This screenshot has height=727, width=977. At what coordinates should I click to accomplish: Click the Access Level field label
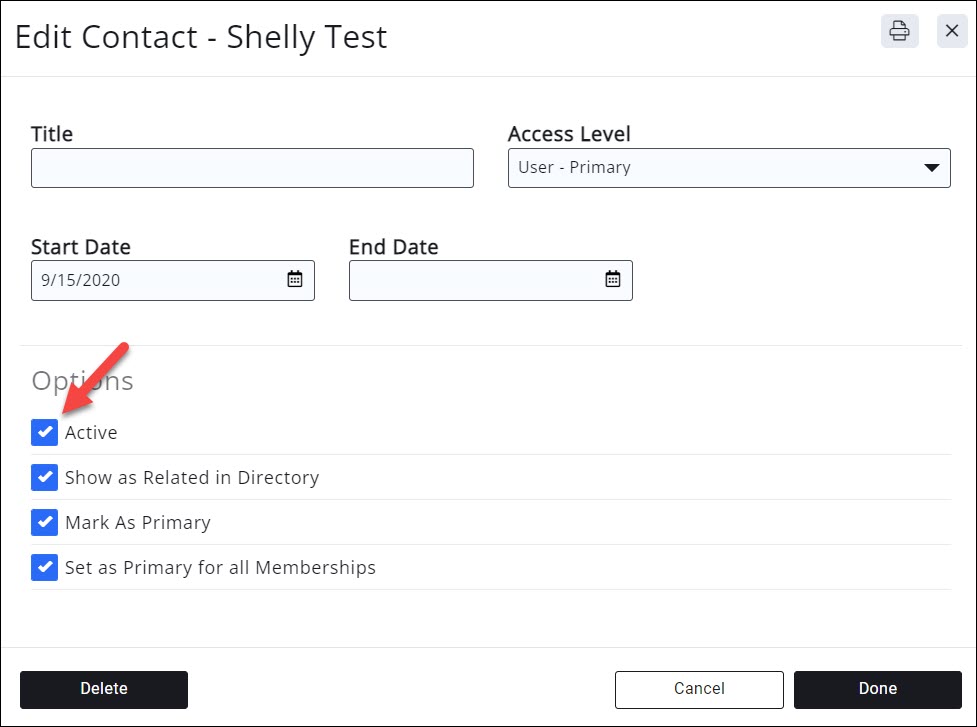[x=569, y=134]
